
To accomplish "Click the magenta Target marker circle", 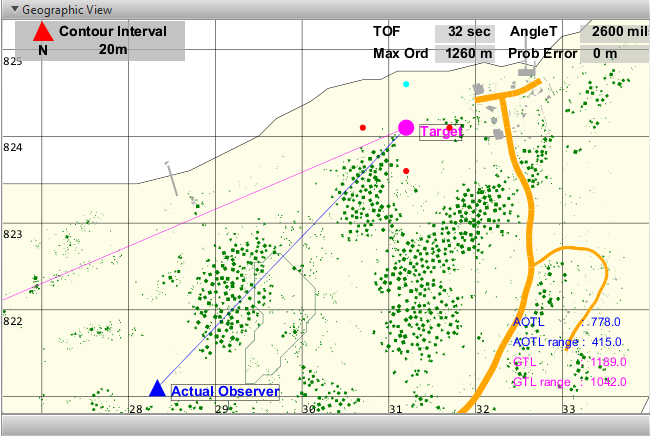I will click(406, 128).
